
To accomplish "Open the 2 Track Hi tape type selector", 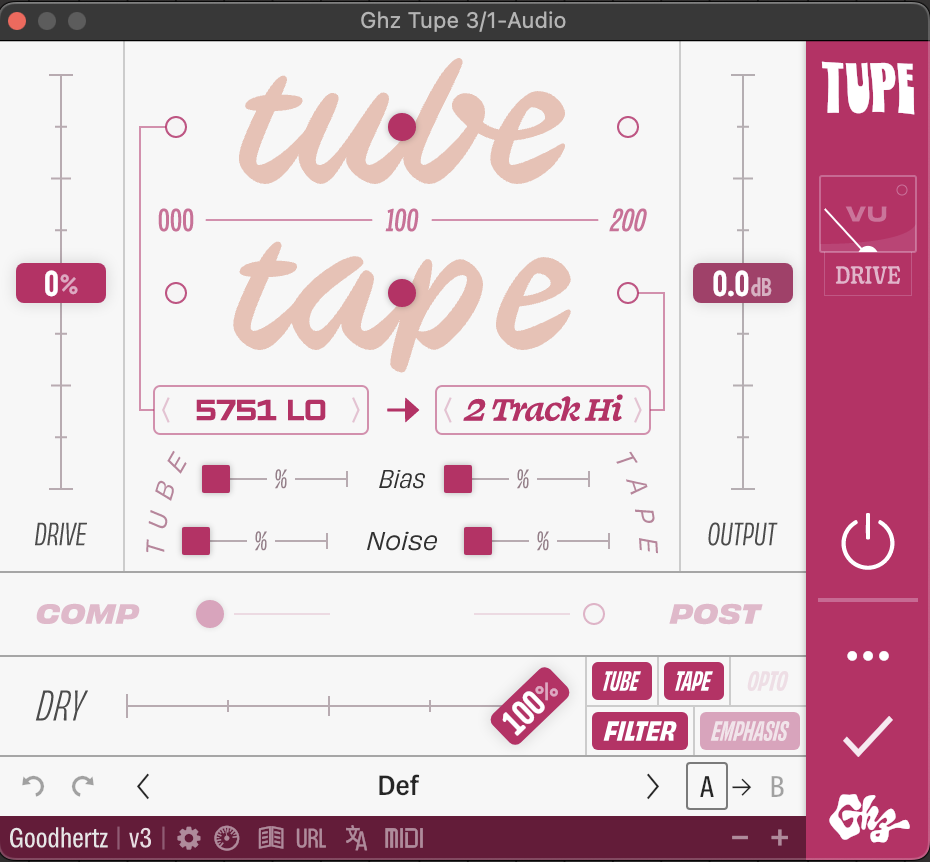I will tap(542, 410).
